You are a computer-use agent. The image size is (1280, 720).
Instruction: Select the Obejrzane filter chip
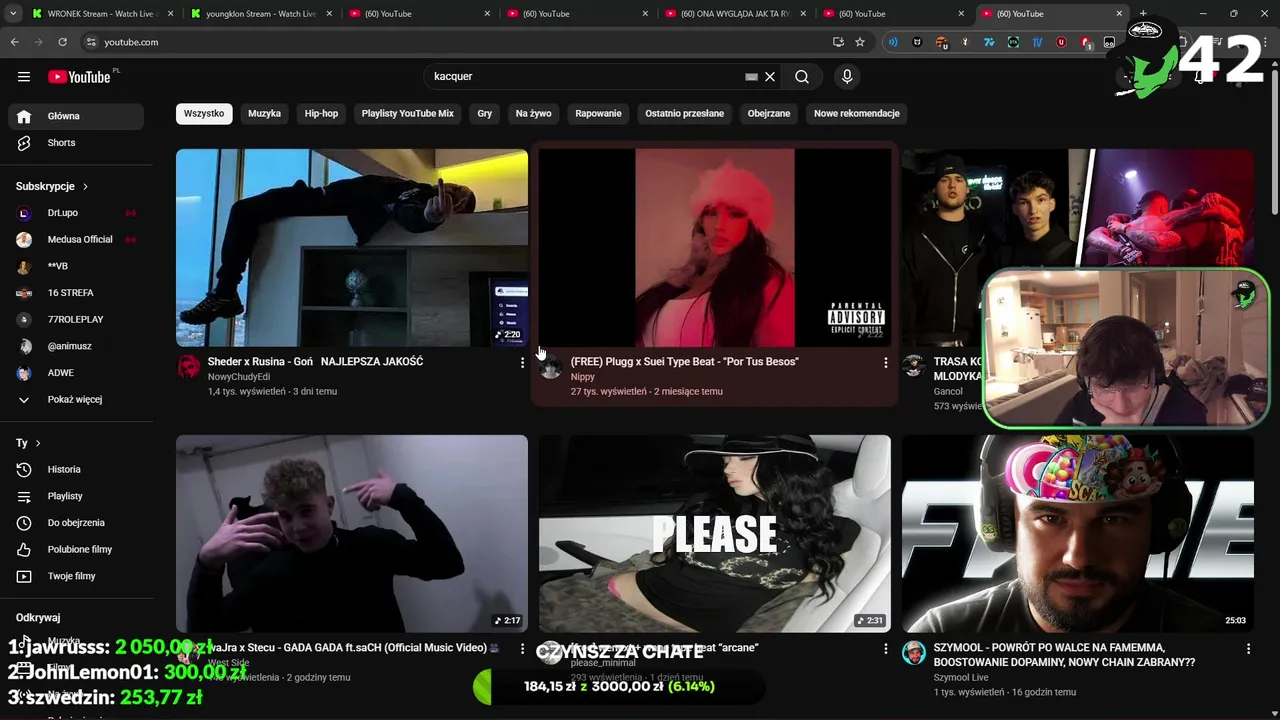(769, 114)
